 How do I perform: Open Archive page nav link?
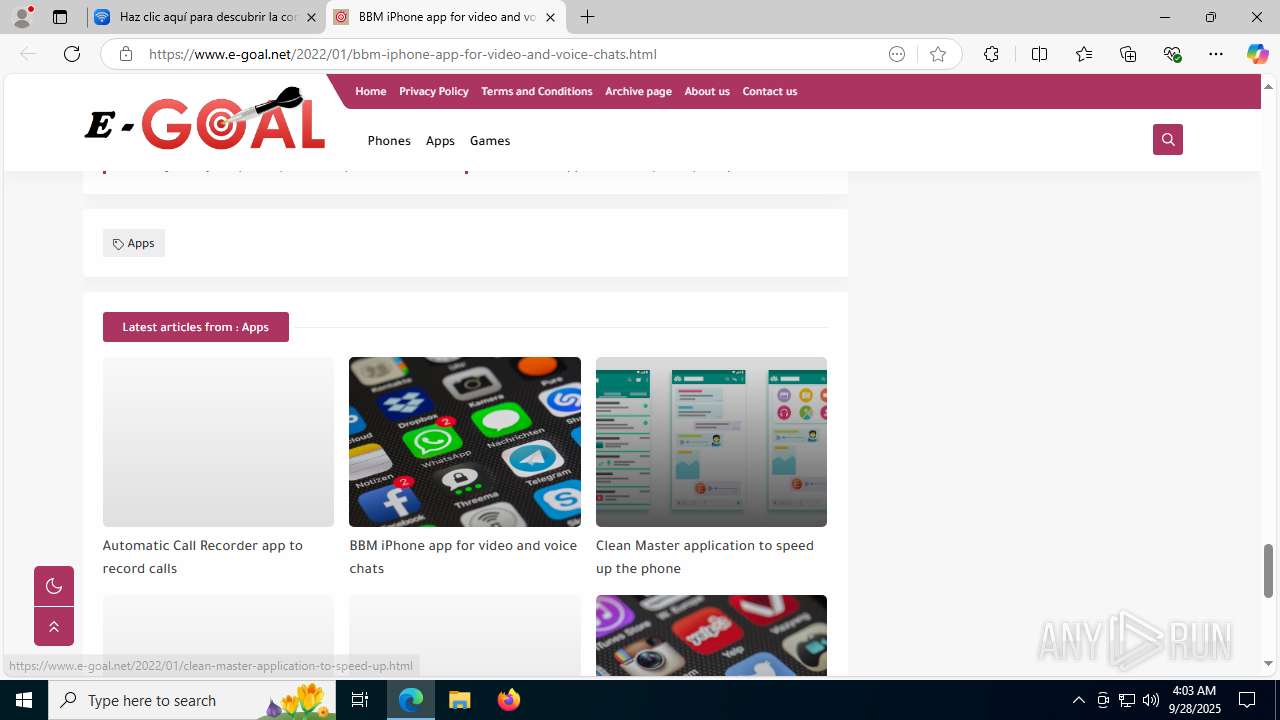pos(638,91)
